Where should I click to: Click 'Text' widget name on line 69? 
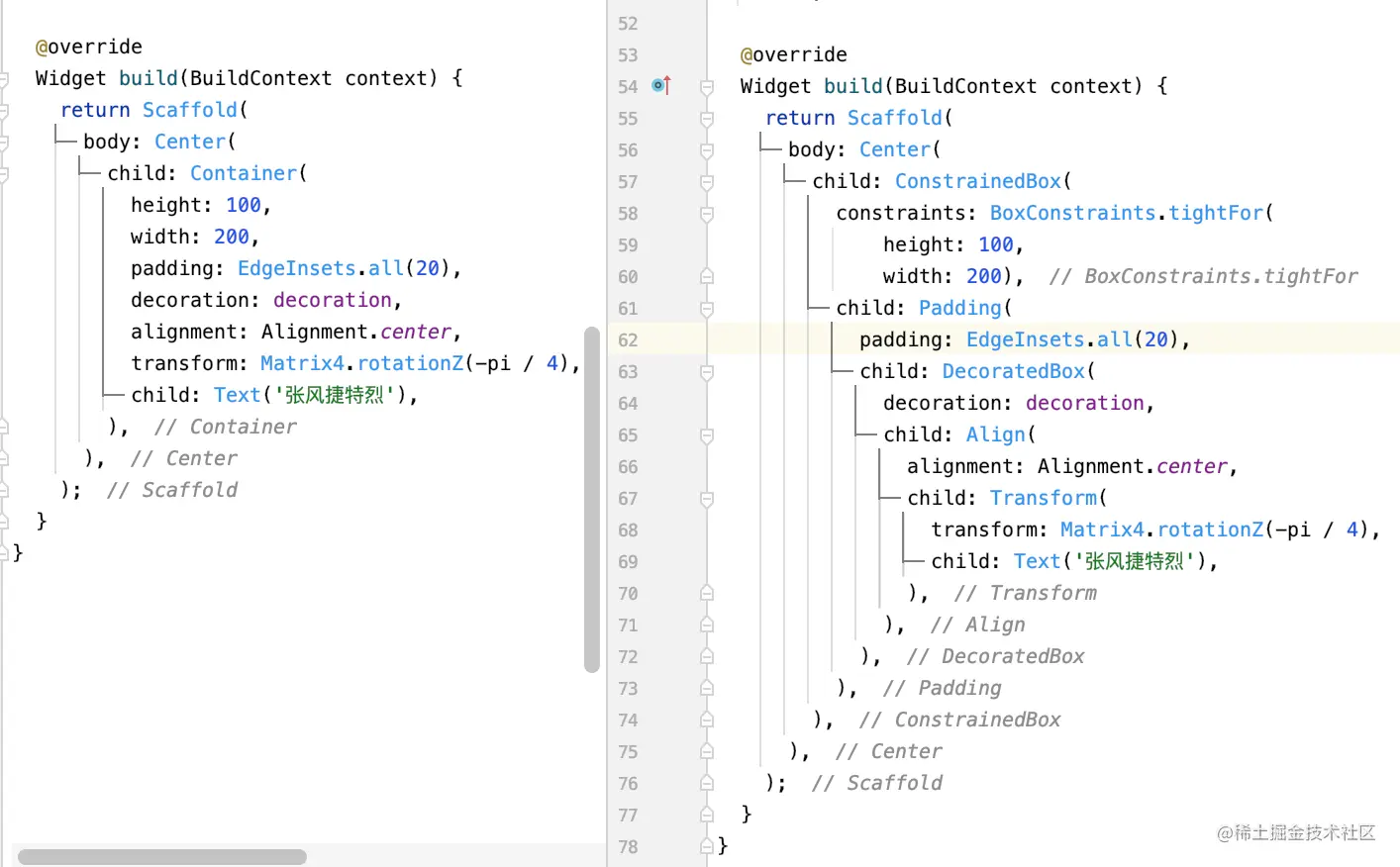[1038, 561]
